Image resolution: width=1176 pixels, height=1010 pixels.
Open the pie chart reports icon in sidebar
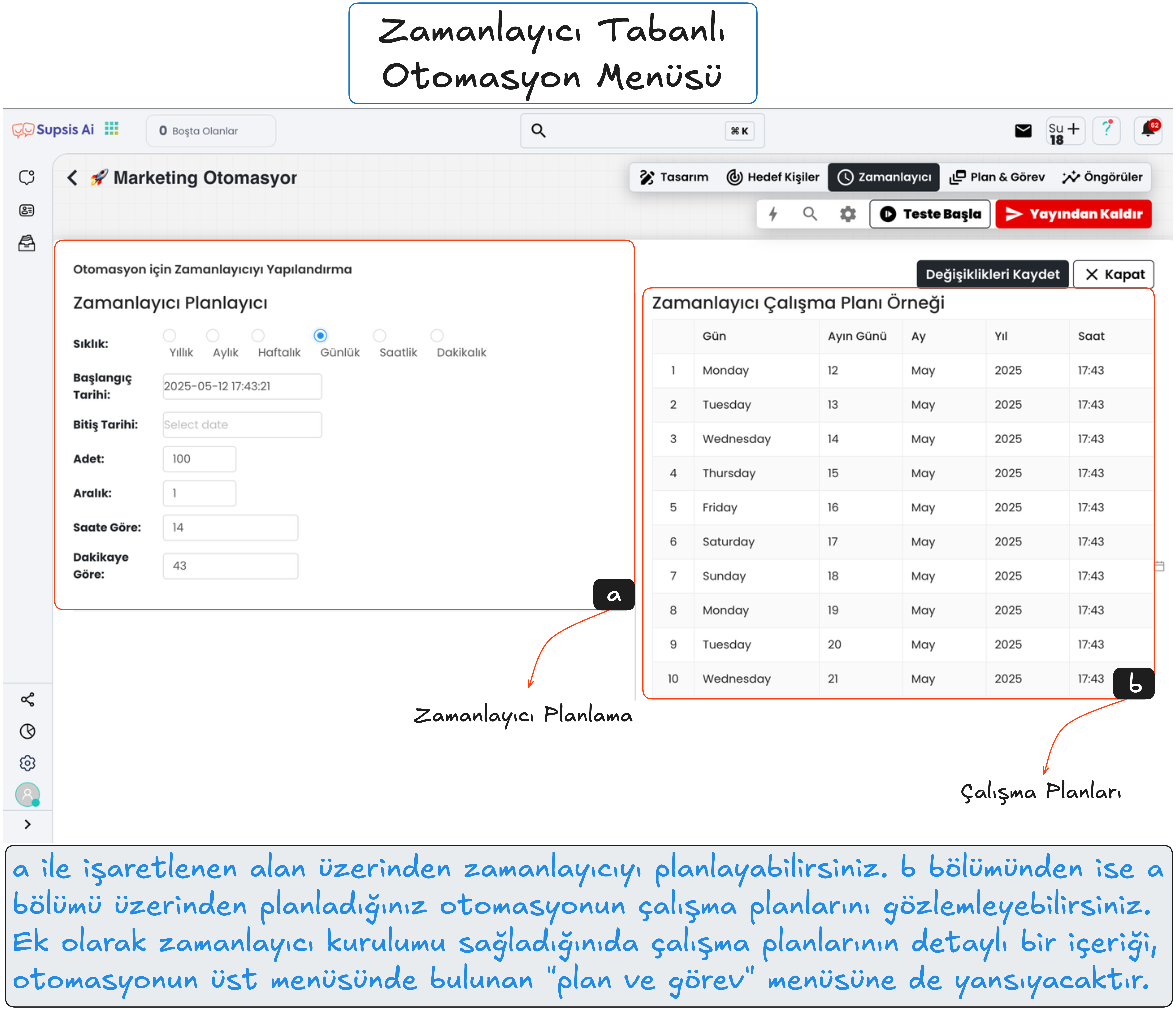click(27, 731)
